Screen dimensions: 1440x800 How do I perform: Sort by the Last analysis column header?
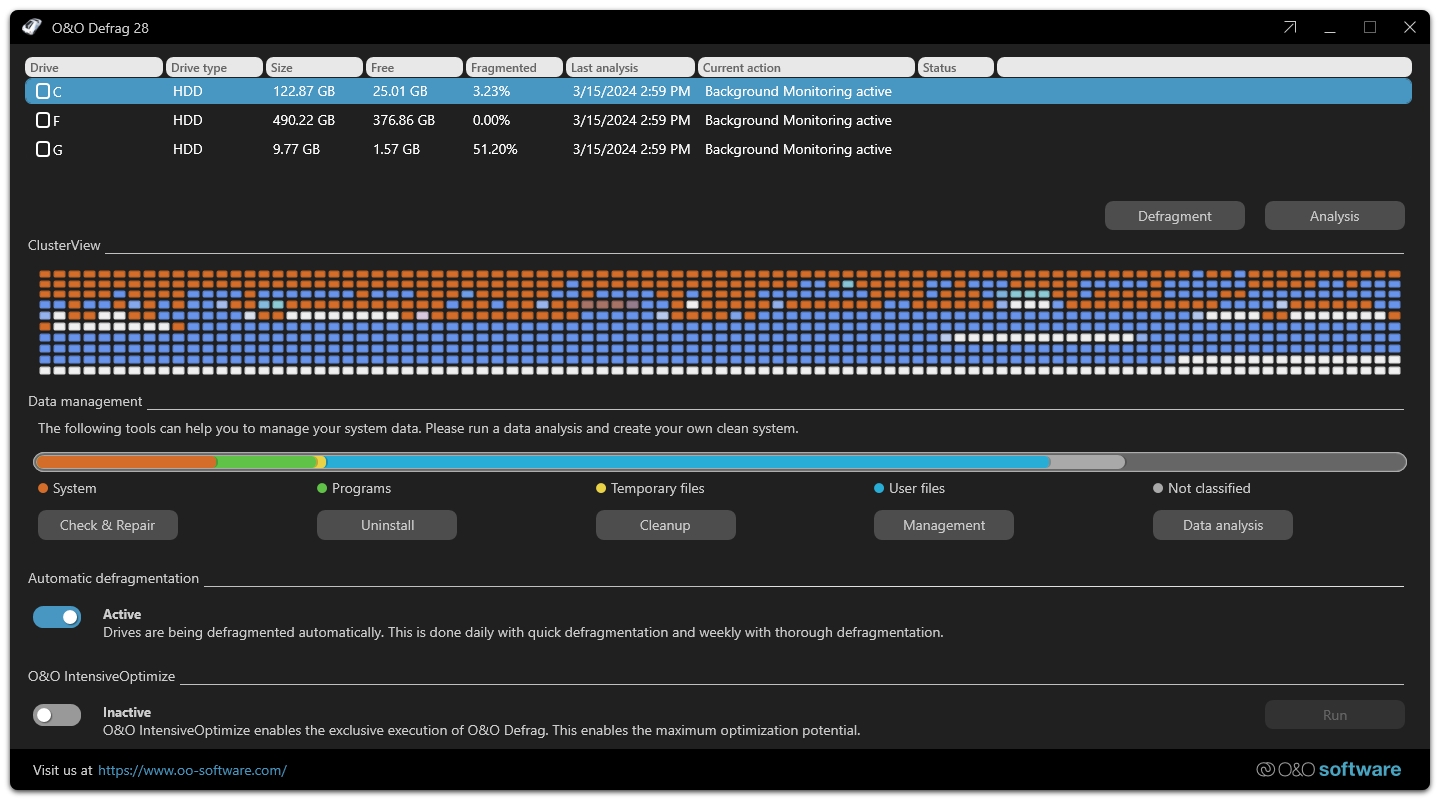pos(630,67)
